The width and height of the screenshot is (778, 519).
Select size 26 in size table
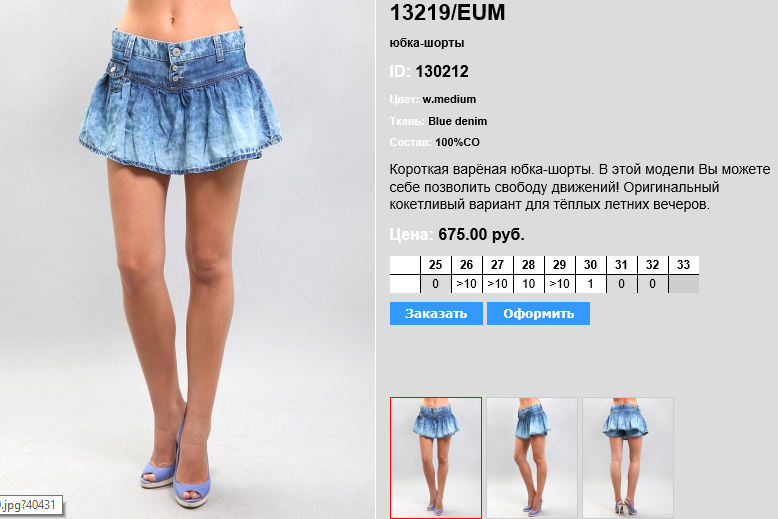466,265
